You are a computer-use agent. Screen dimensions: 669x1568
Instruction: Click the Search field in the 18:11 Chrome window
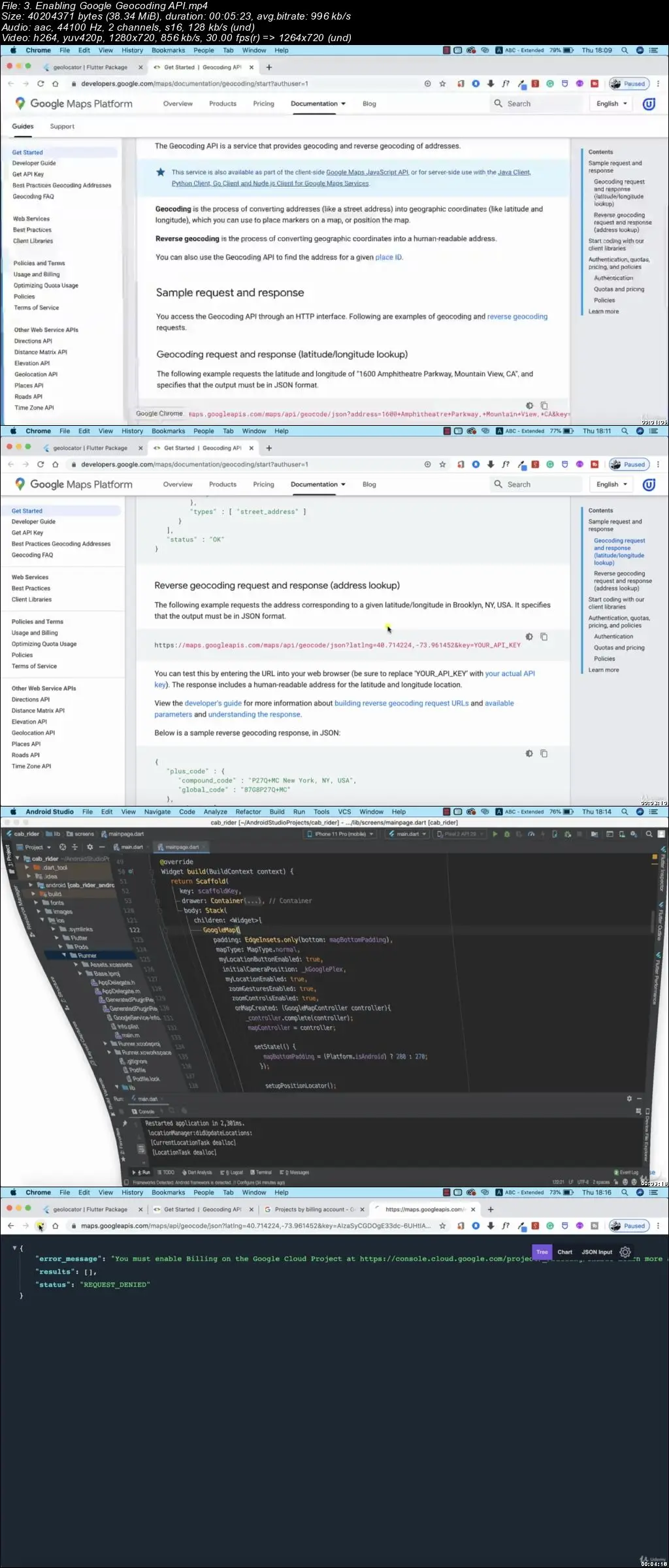pos(536,485)
